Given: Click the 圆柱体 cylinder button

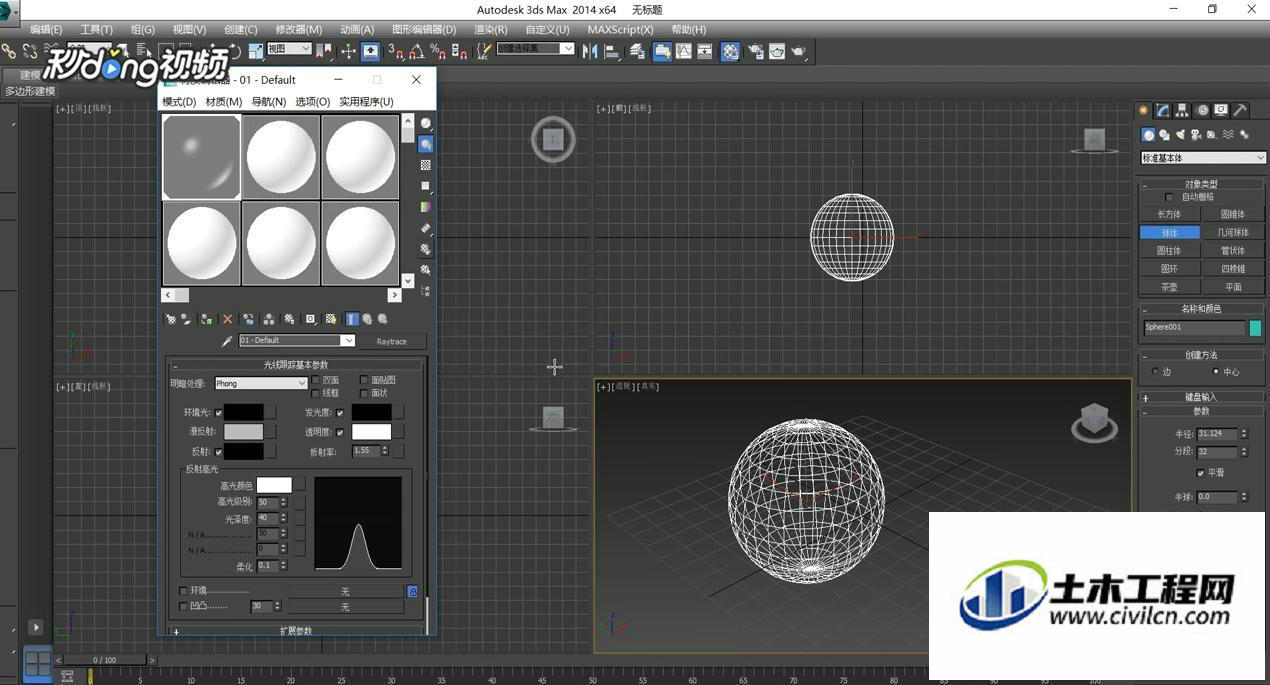Looking at the screenshot, I should point(1169,250).
